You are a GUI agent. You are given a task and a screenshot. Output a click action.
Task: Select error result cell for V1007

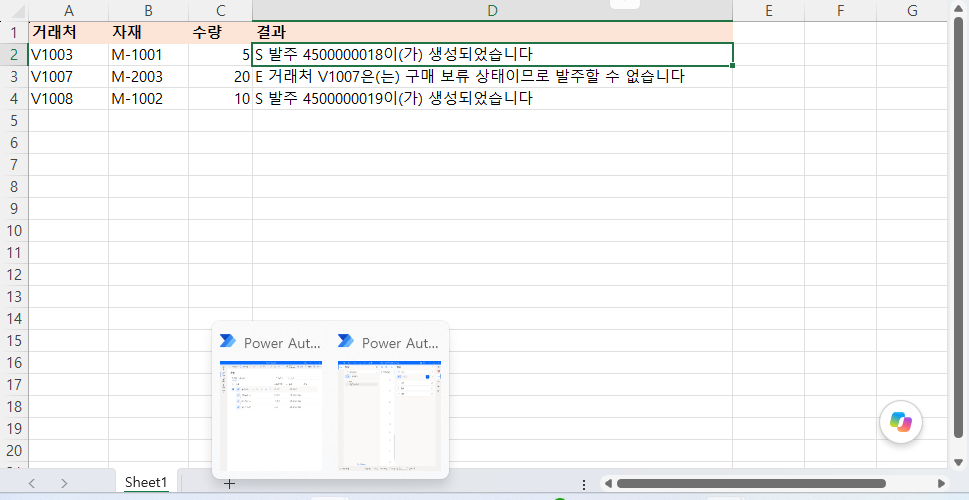tap(493, 77)
